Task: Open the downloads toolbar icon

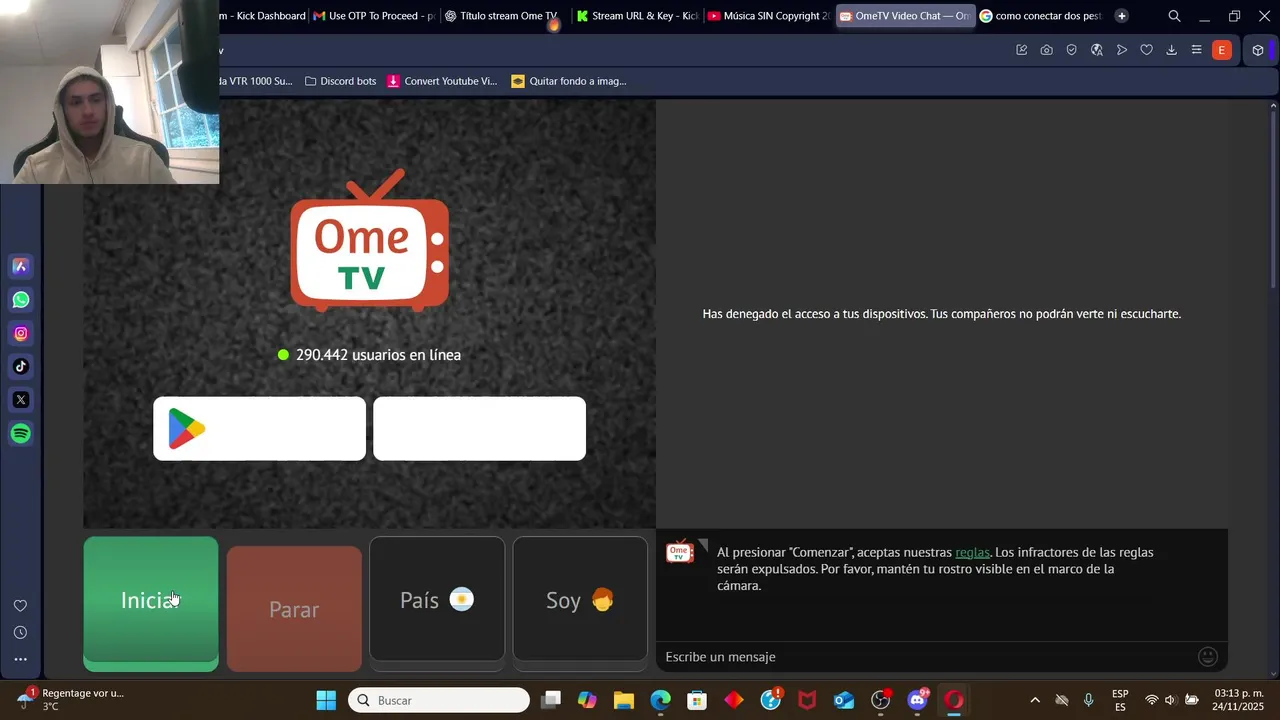Action: tap(1171, 50)
